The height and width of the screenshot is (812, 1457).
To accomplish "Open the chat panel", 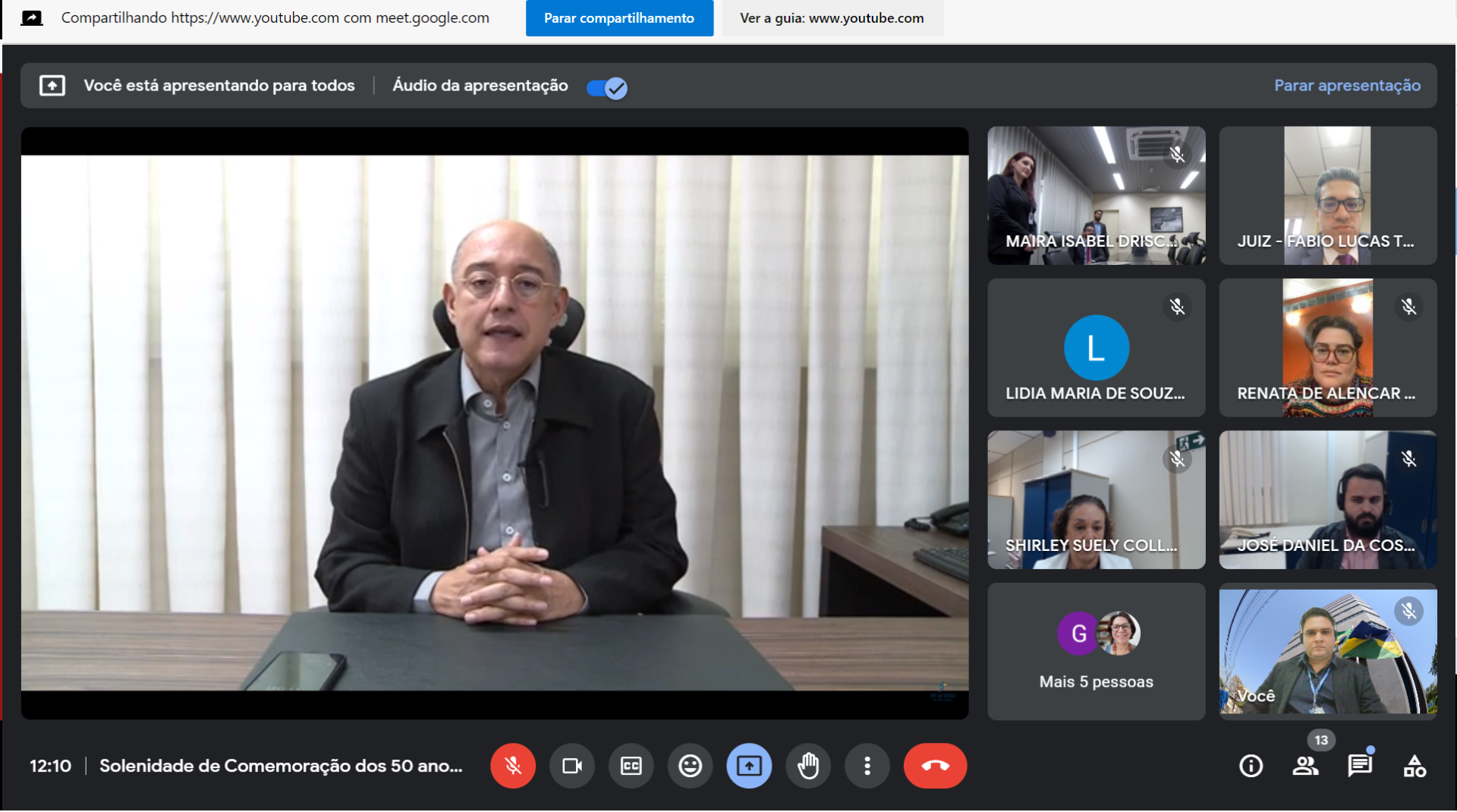I will [x=1359, y=766].
